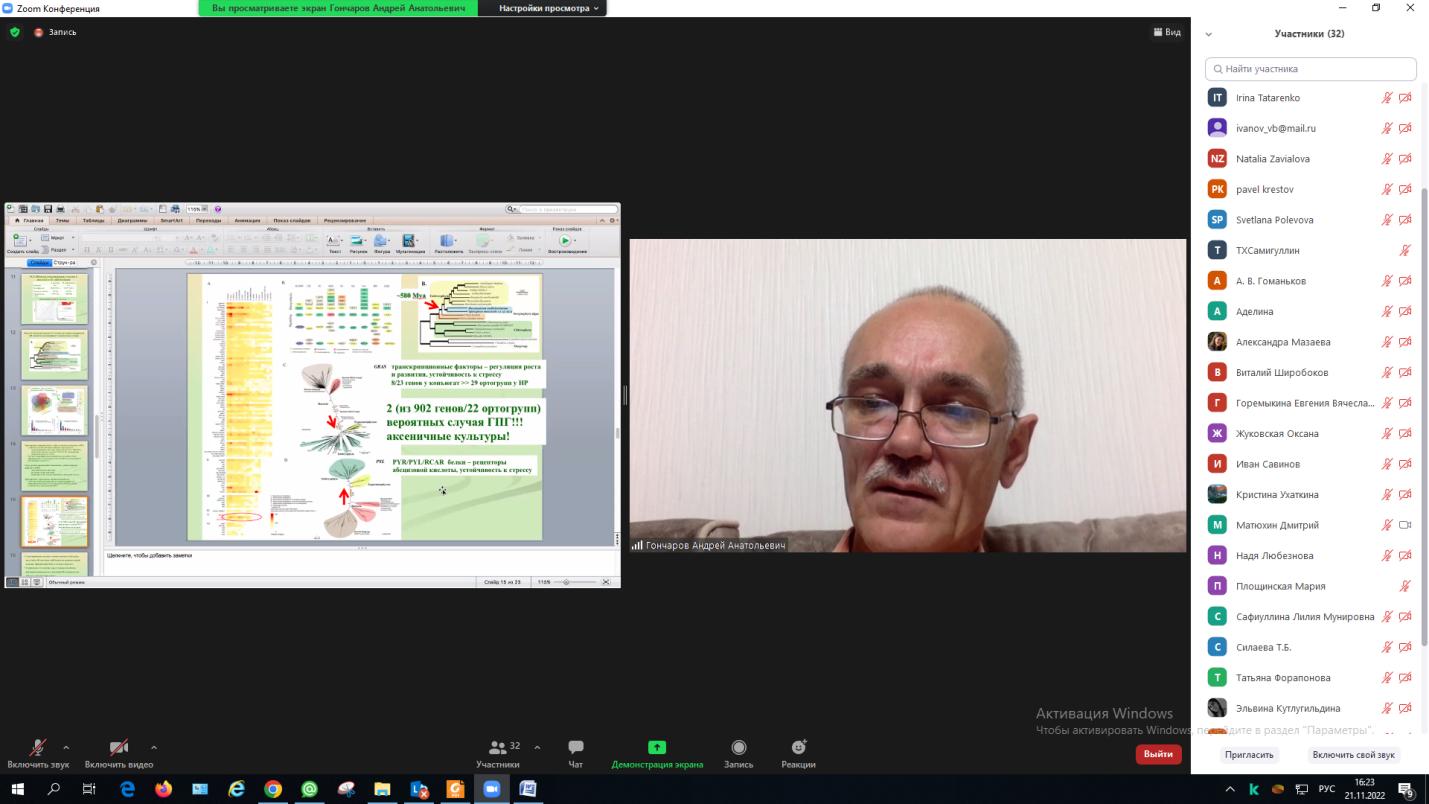Expand the audio options chevron

66,747
